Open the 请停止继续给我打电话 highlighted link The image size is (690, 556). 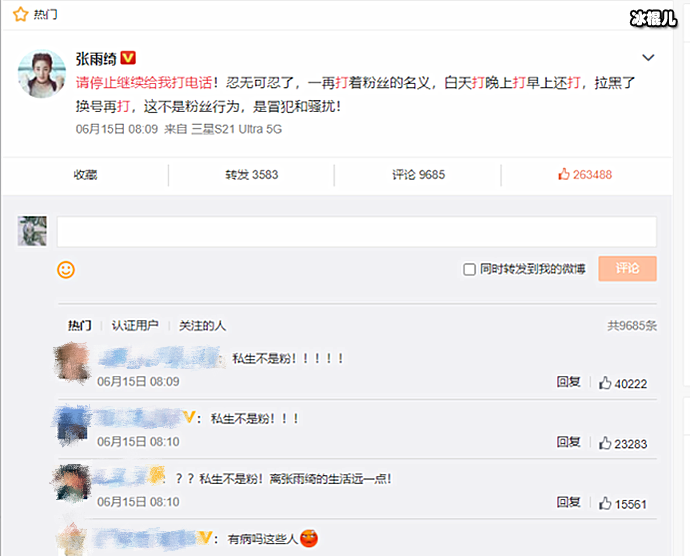pyautogui.click(x=144, y=82)
